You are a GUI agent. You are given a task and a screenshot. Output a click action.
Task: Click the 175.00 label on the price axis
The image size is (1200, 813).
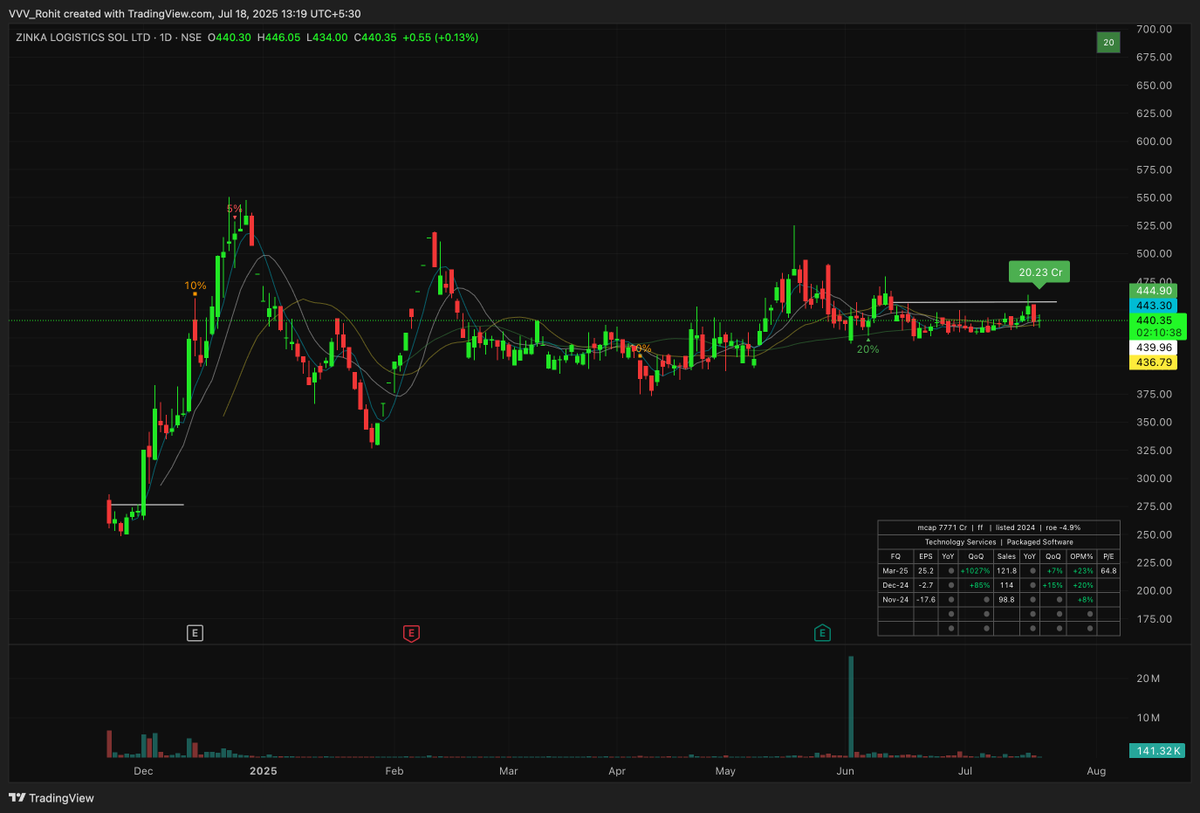pyautogui.click(x=1152, y=619)
